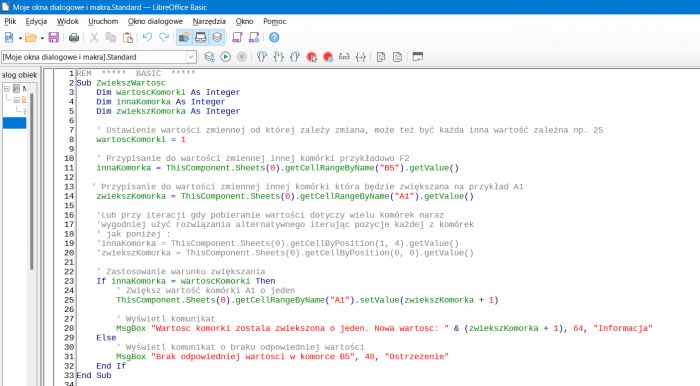The image size is (700, 386).
Task: Open the Okno menu
Action: 244,21
